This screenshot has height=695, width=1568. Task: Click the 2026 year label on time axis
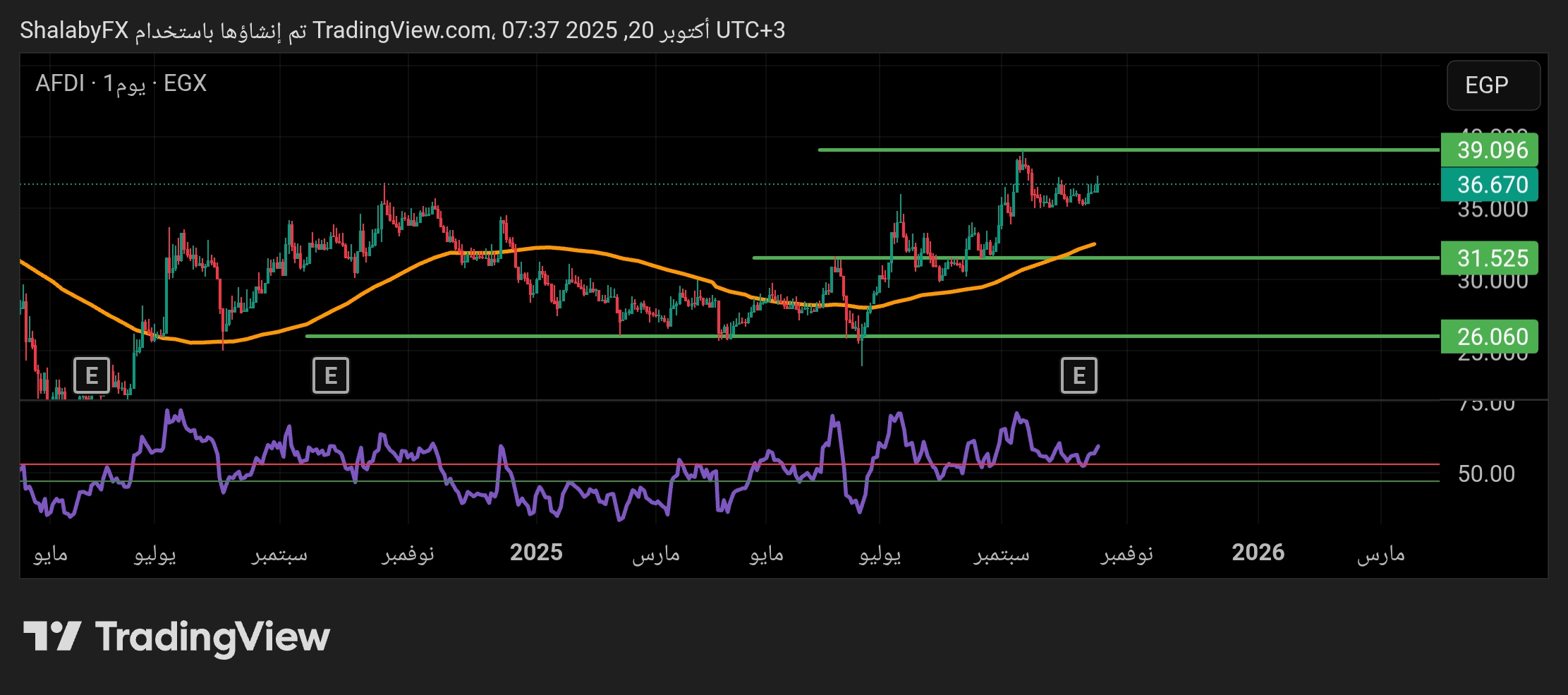click(x=1258, y=552)
